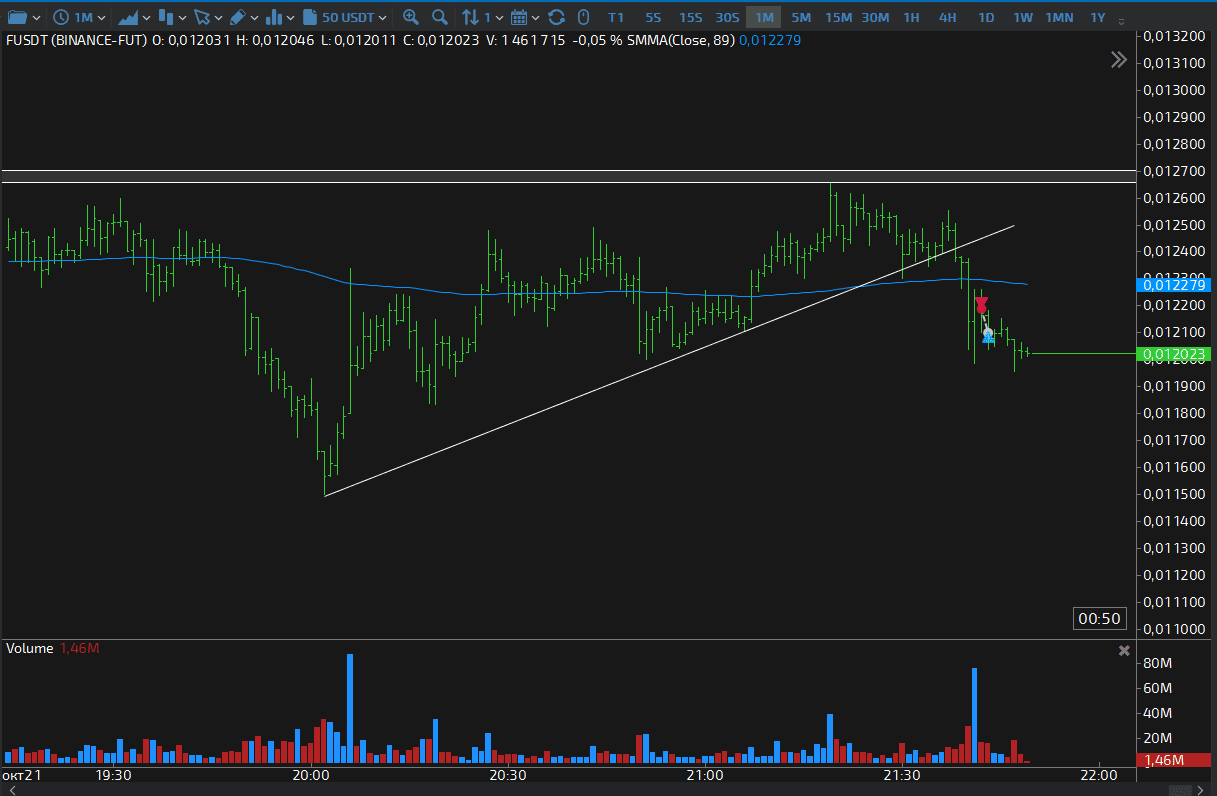1217x796 pixels.
Task: Select the pencil drawing tool icon
Action: (x=238, y=17)
